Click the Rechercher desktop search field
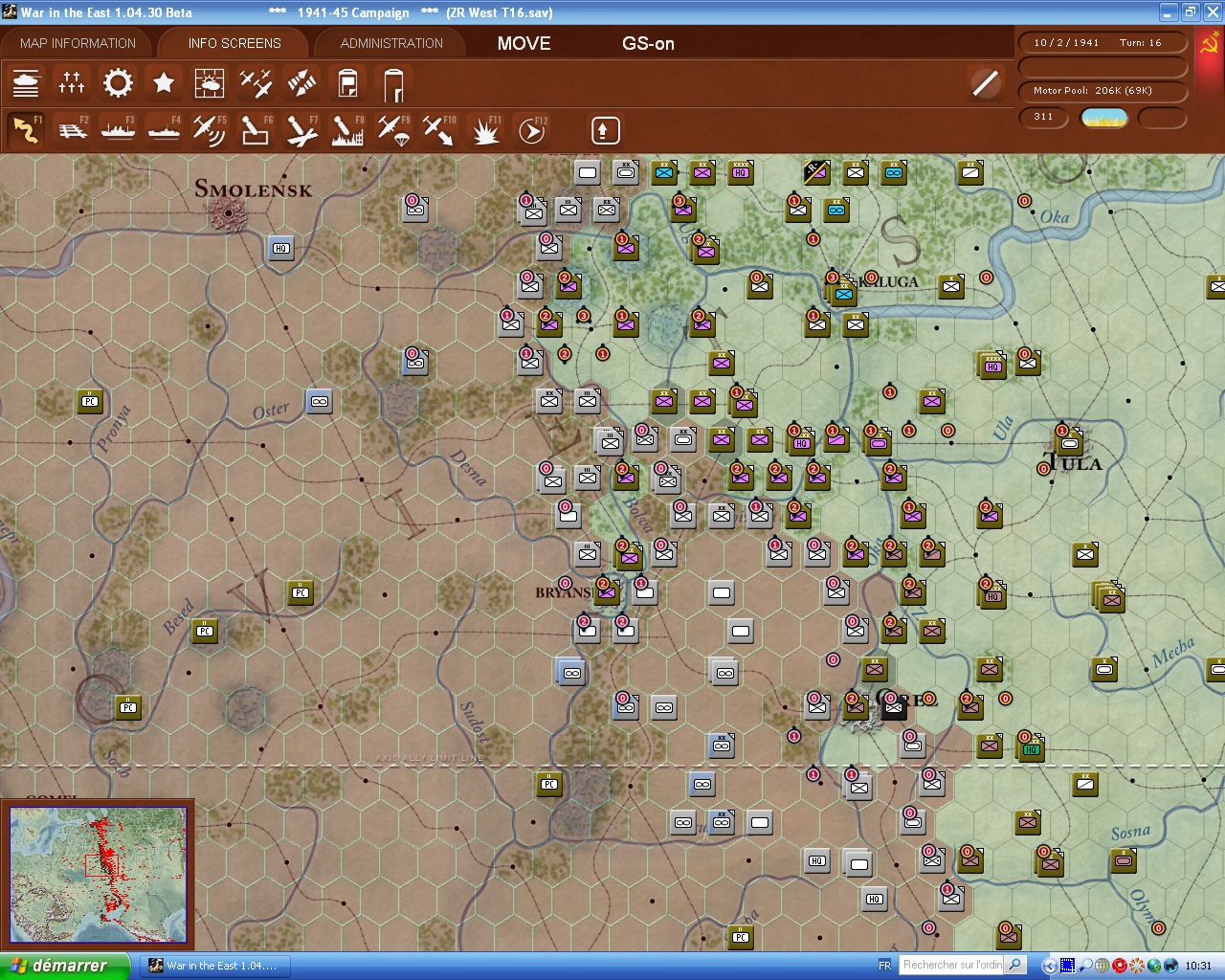 point(953,965)
